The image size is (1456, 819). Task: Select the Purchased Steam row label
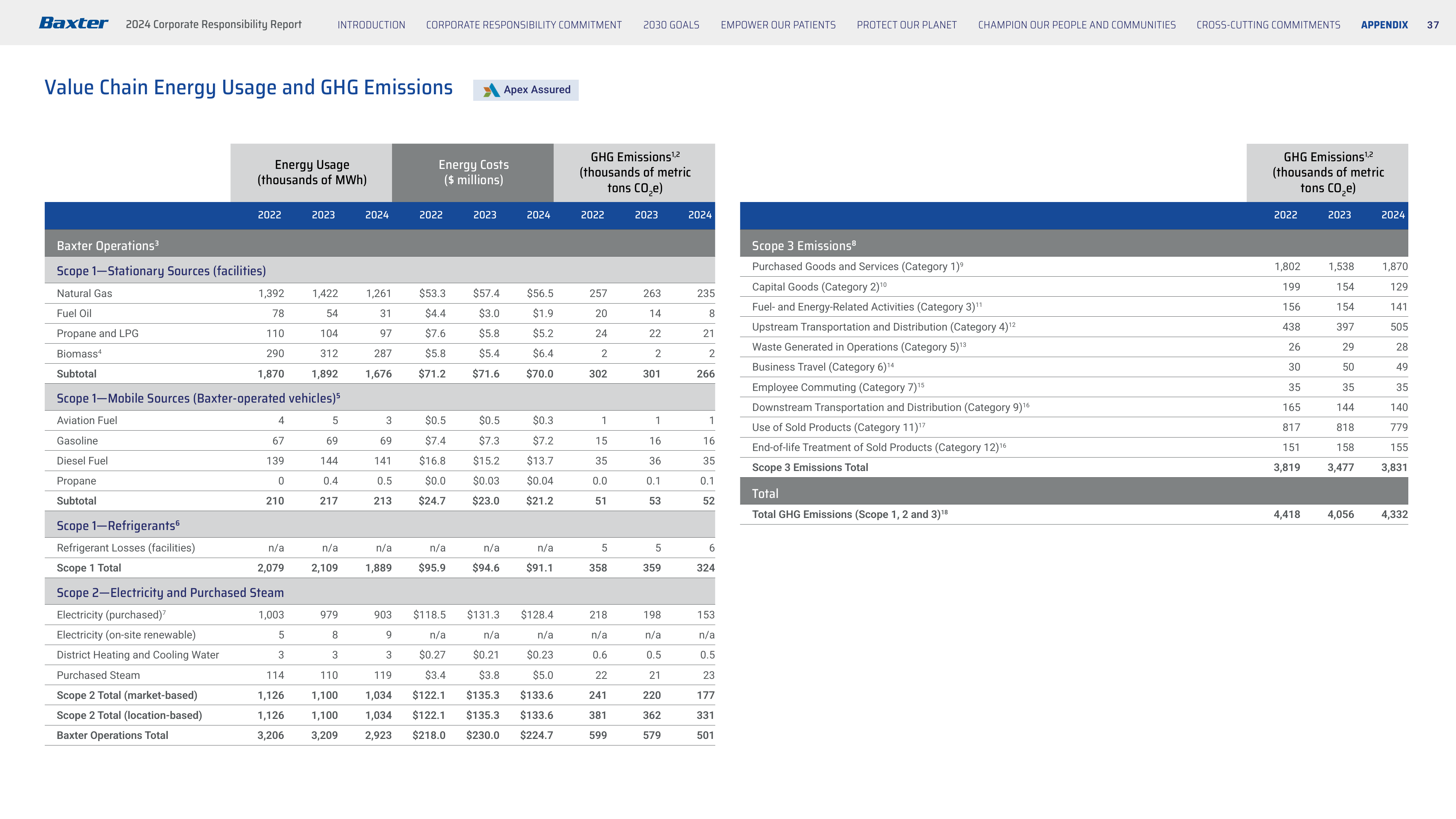click(98, 676)
